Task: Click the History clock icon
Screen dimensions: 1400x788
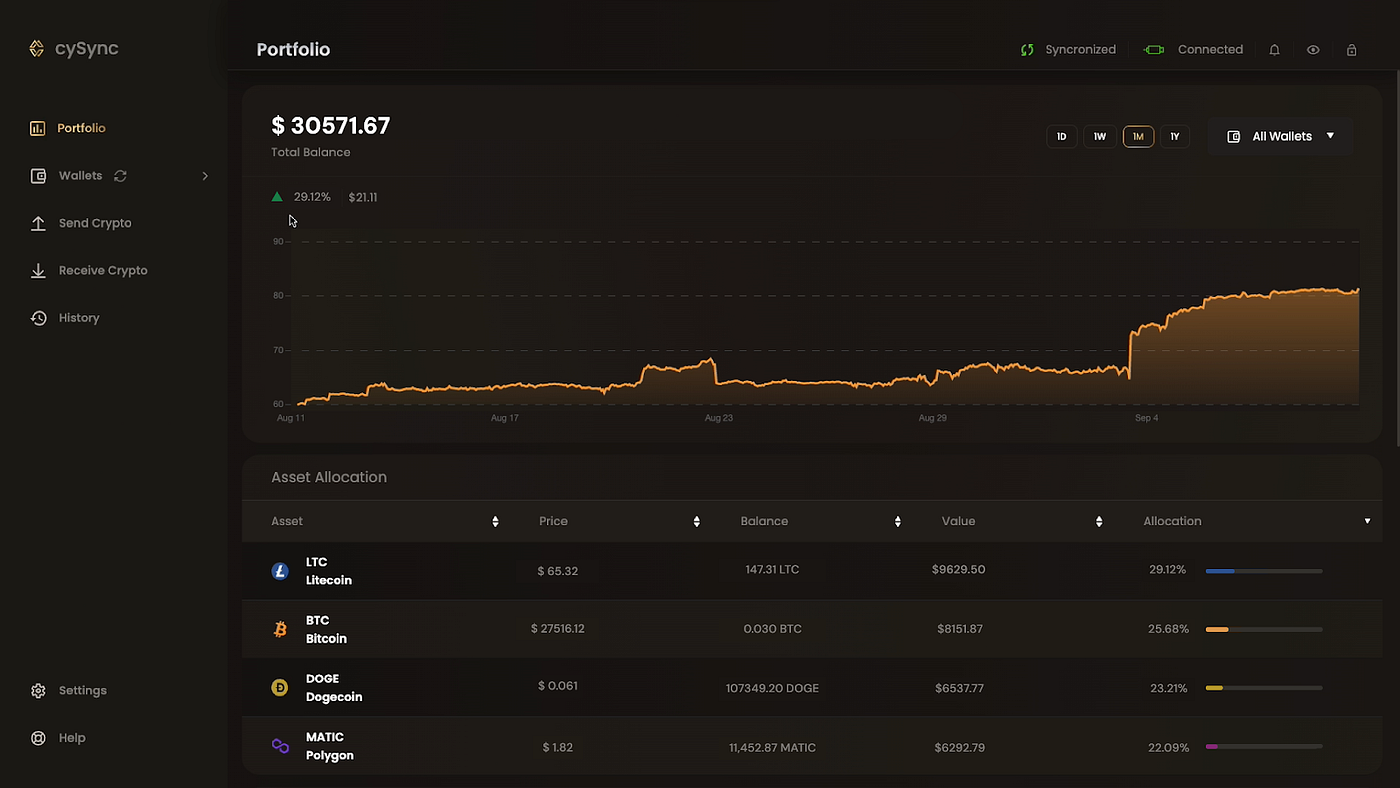Action: 38,318
